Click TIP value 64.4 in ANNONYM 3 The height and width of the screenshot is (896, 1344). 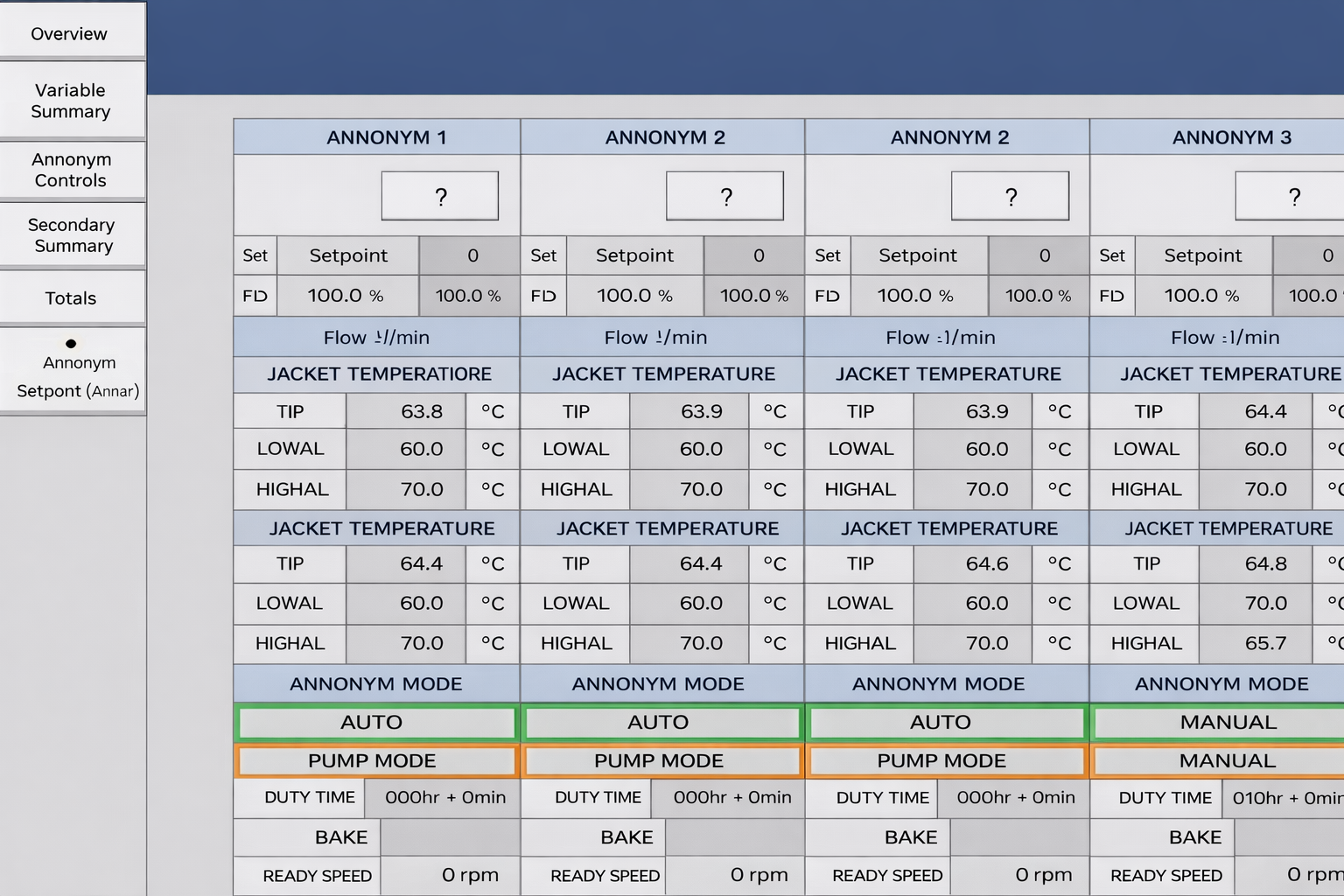(x=1255, y=411)
